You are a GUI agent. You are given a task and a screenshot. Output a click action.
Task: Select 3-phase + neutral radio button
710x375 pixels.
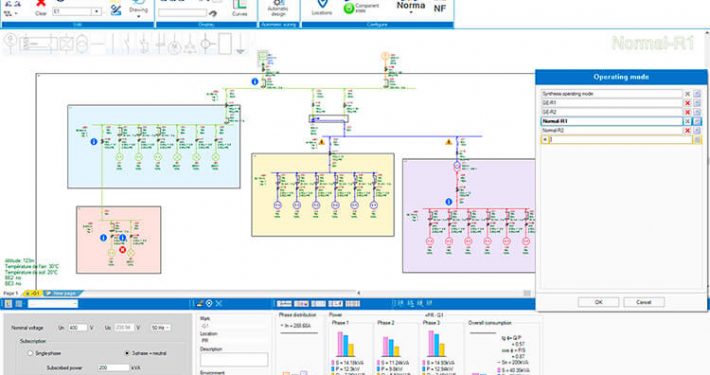(x=127, y=353)
